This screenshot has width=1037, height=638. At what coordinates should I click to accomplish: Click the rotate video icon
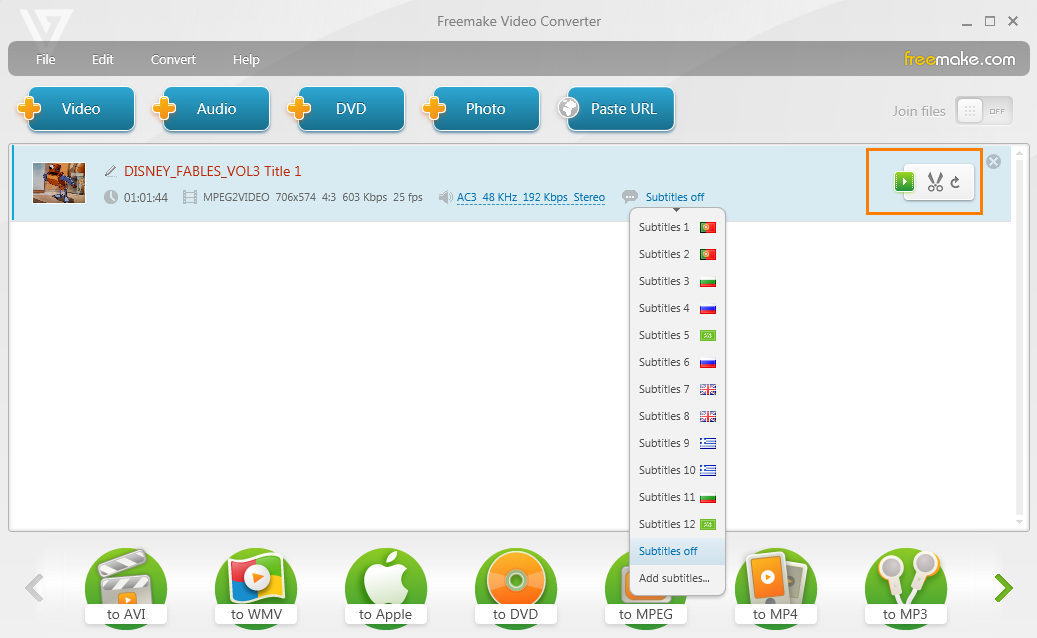[x=956, y=182]
